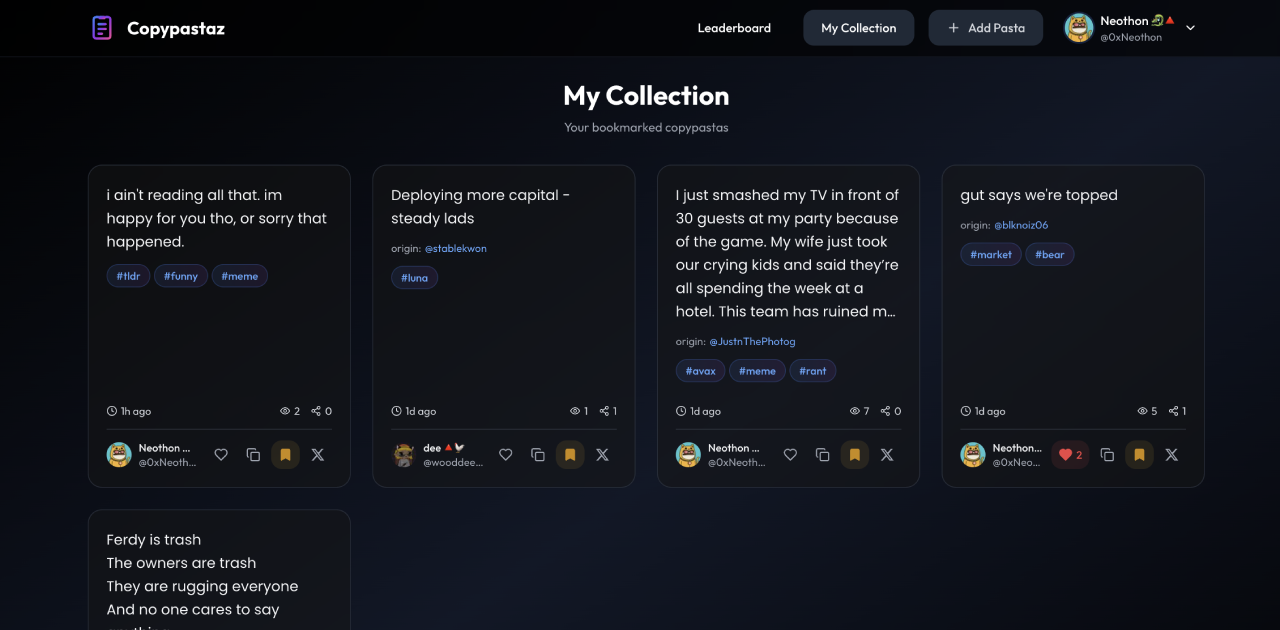This screenshot has width=1280, height=630.
Task: Click the Add Pasta button
Action: coord(986,28)
